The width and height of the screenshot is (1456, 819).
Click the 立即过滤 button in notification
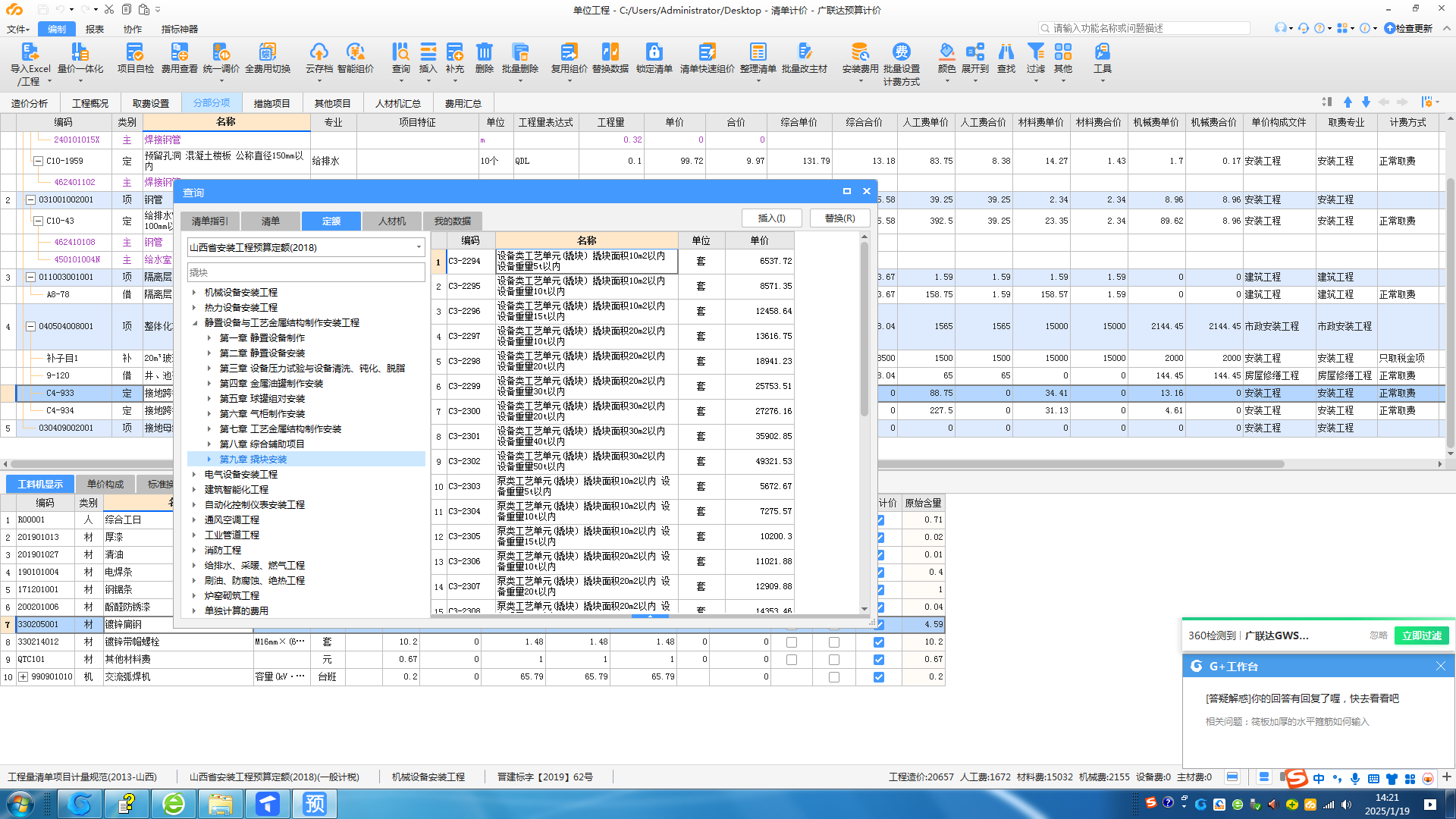click(1421, 635)
